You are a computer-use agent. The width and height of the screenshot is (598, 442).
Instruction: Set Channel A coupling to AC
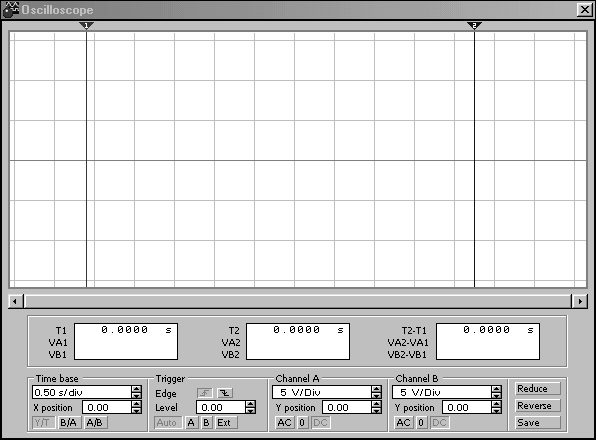click(285, 423)
